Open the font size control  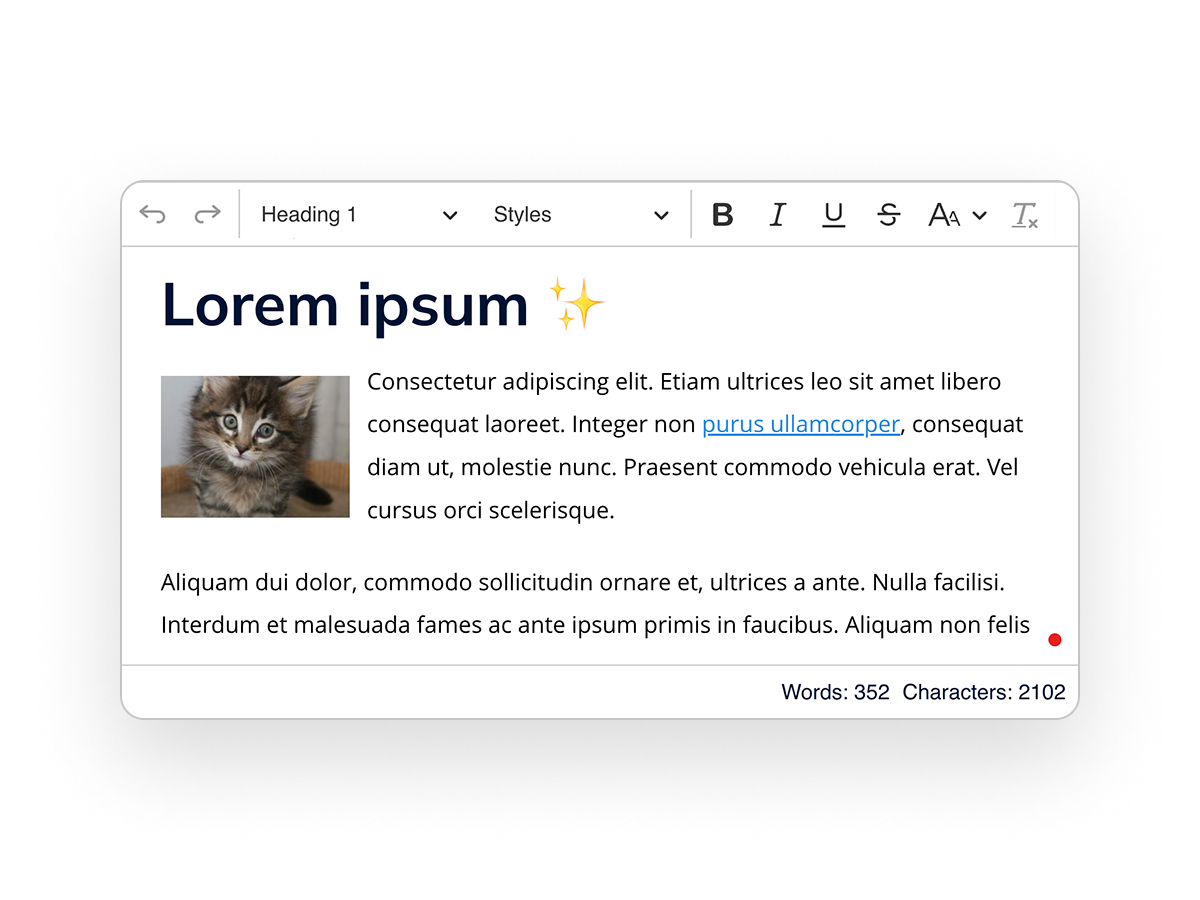click(944, 214)
